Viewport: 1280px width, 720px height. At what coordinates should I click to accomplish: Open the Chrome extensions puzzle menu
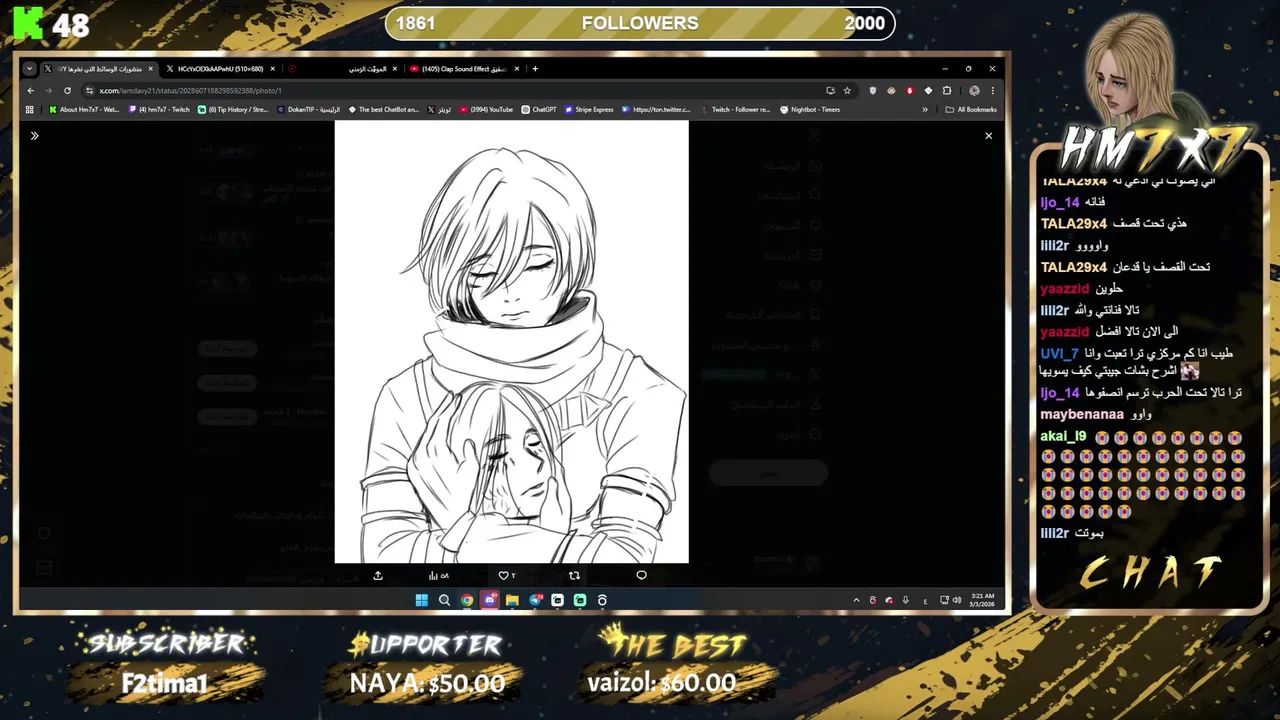tap(947, 90)
